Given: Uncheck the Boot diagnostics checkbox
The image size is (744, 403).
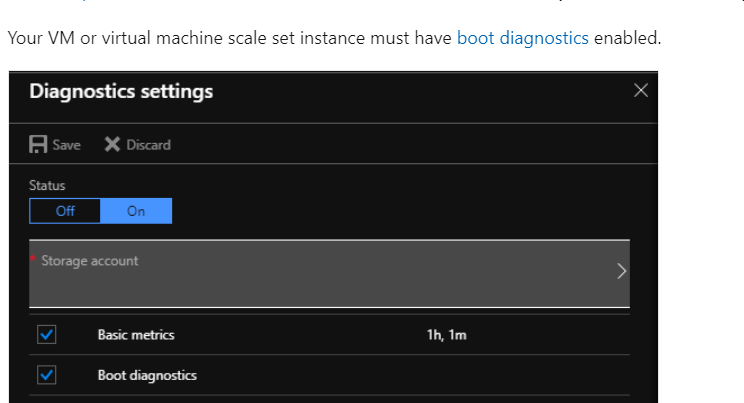Looking at the screenshot, I should coord(46,375).
